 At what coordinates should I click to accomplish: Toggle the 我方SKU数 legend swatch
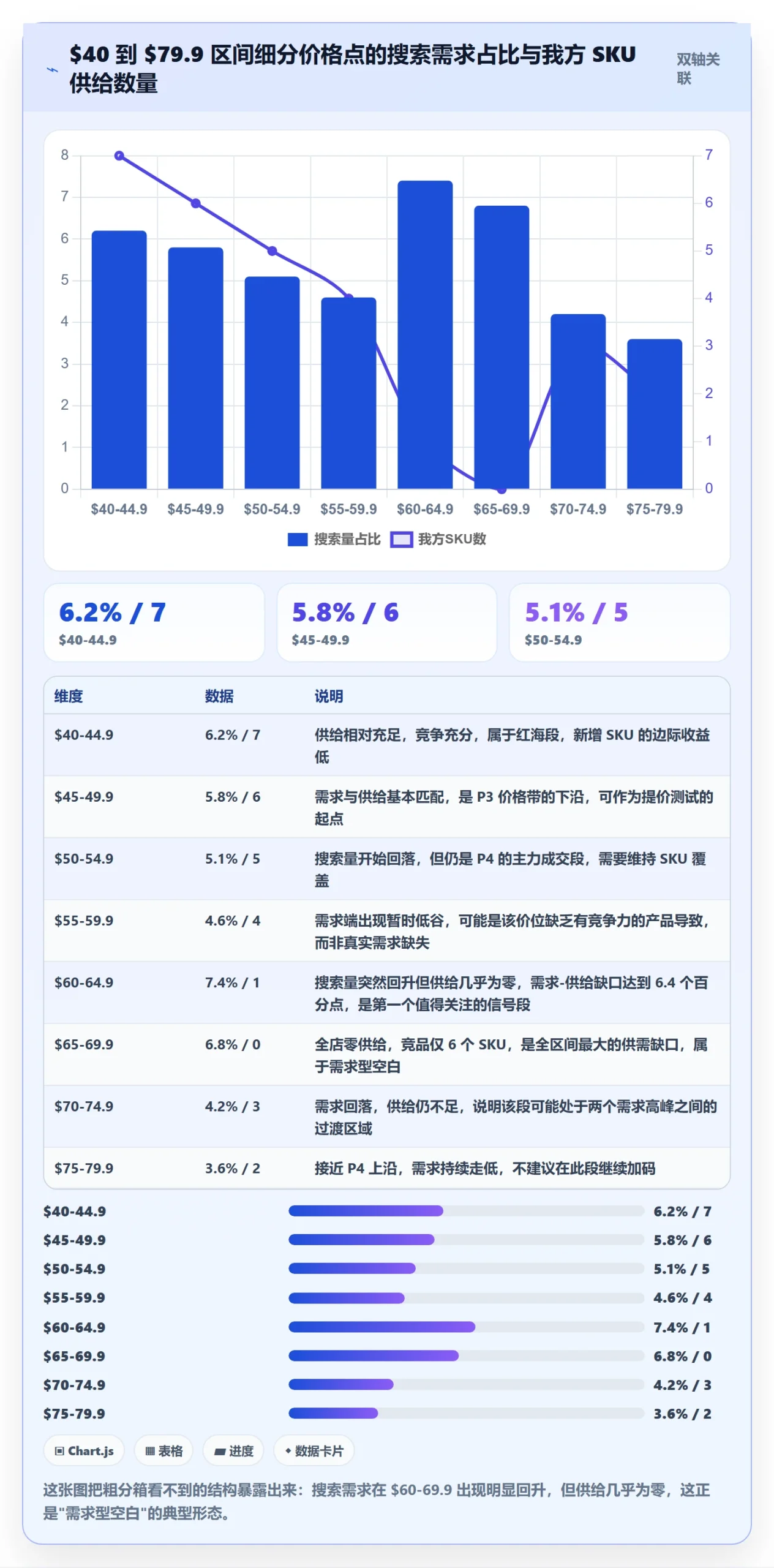pyautogui.click(x=402, y=540)
